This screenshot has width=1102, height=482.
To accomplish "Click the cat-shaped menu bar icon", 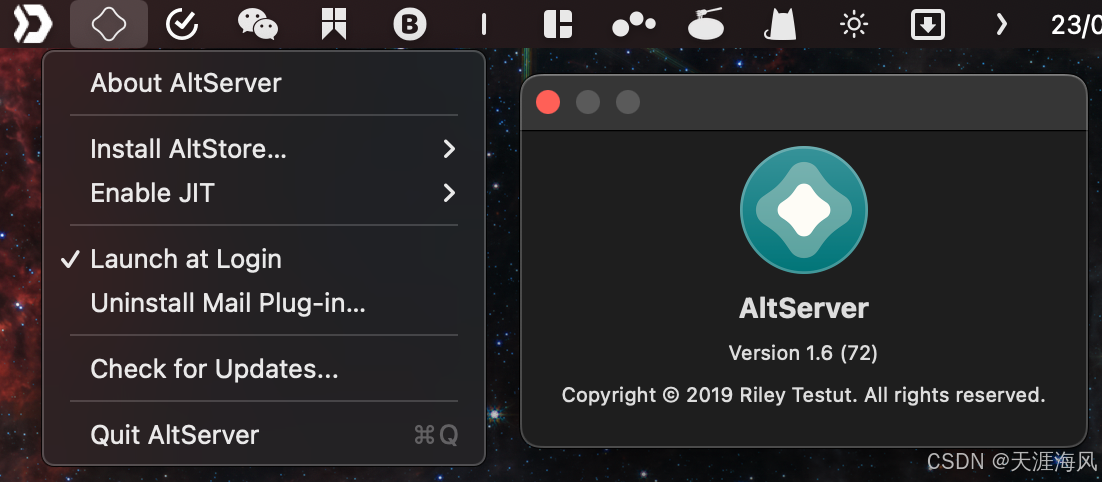I will [780, 25].
